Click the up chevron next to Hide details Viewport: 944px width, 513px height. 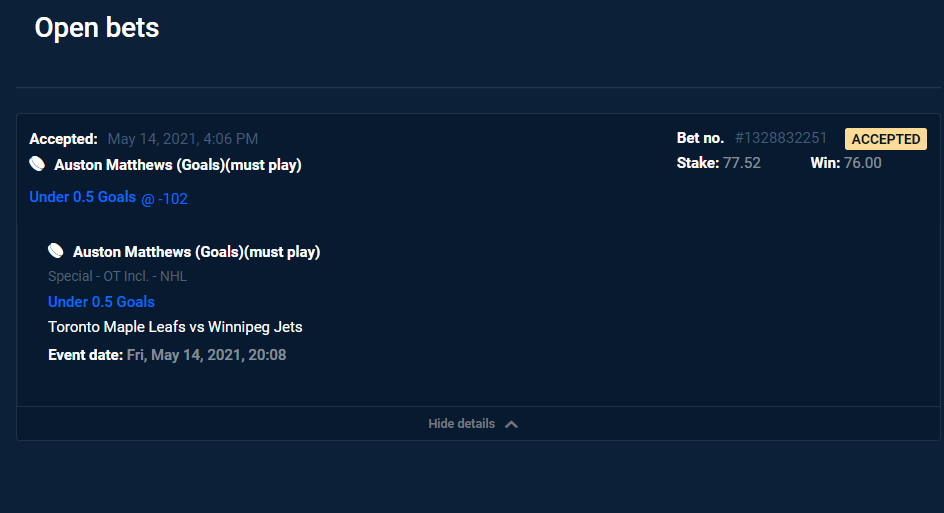(x=511, y=424)
